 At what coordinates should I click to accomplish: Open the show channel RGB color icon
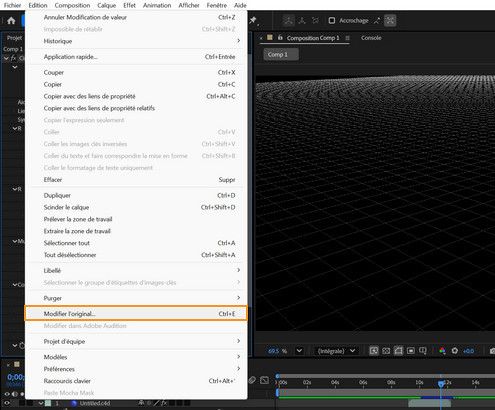(442, 351)
